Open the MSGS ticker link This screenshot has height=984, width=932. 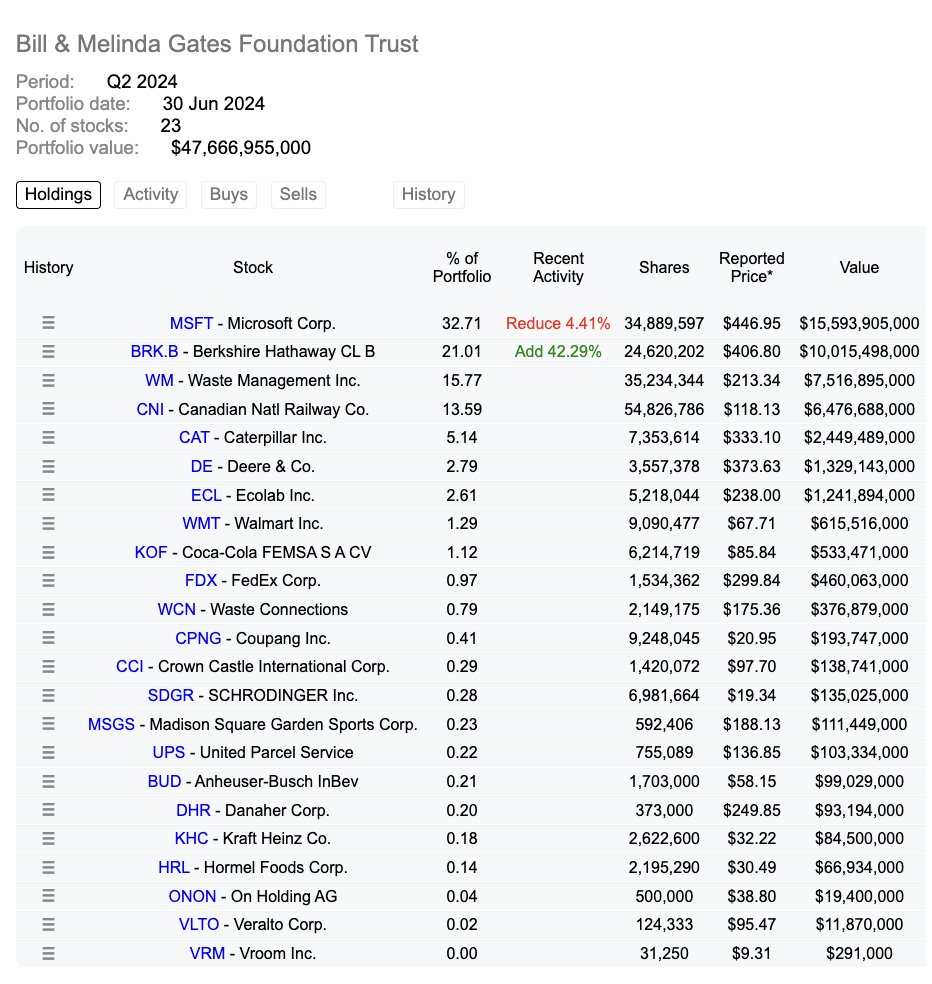click(x=111, y=724)
